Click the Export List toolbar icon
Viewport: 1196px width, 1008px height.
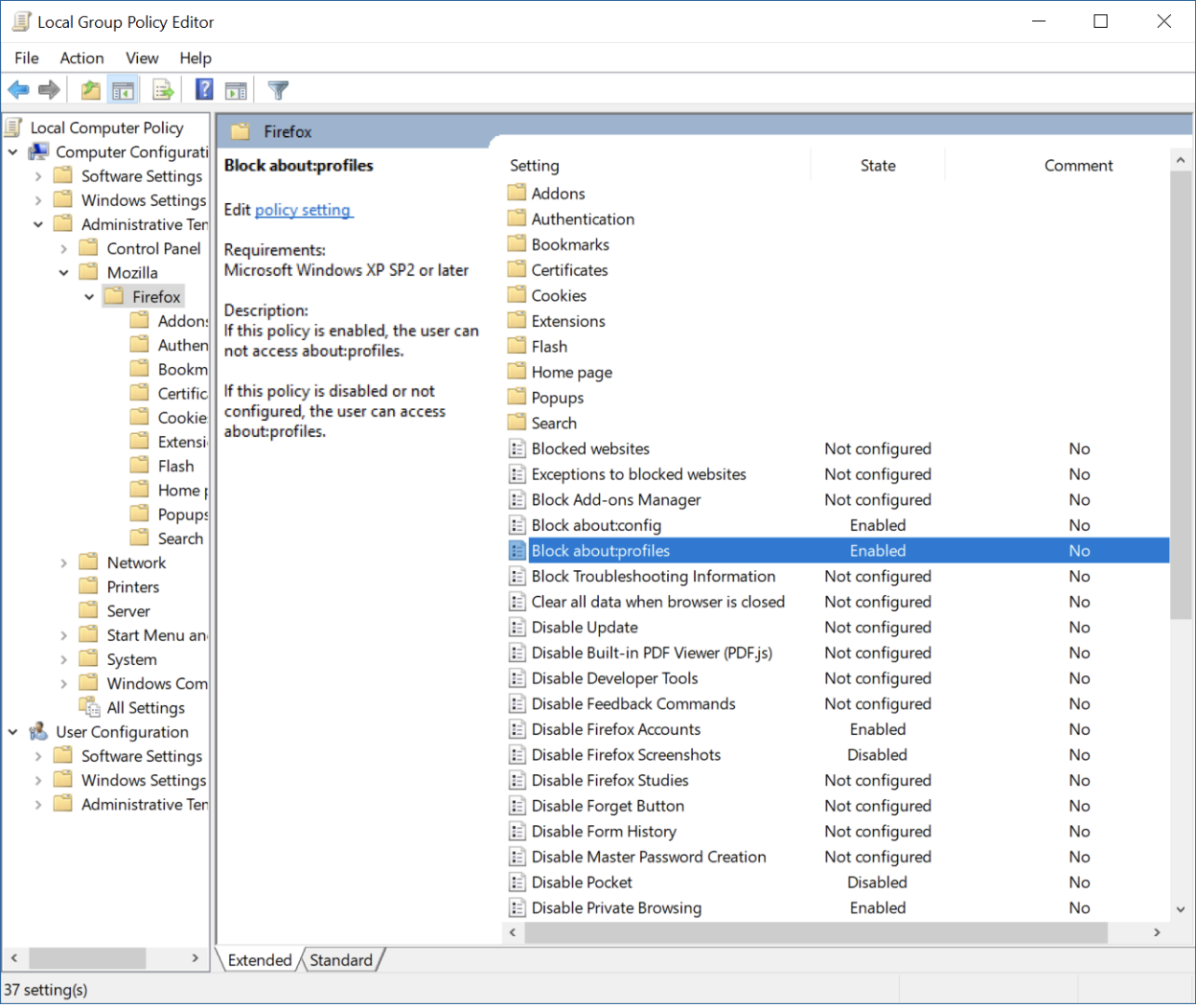click(163, 90)
